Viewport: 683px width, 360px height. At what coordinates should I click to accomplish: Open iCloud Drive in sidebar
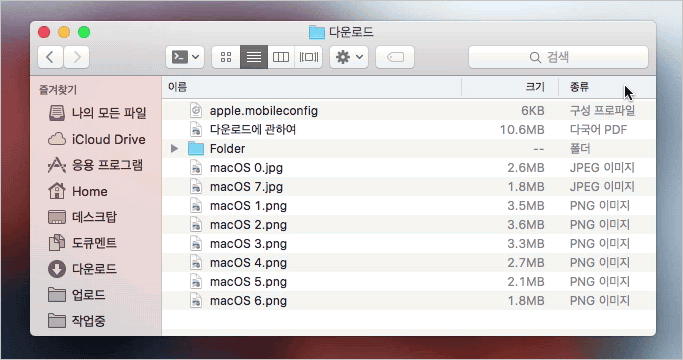[x=97, y=139]
